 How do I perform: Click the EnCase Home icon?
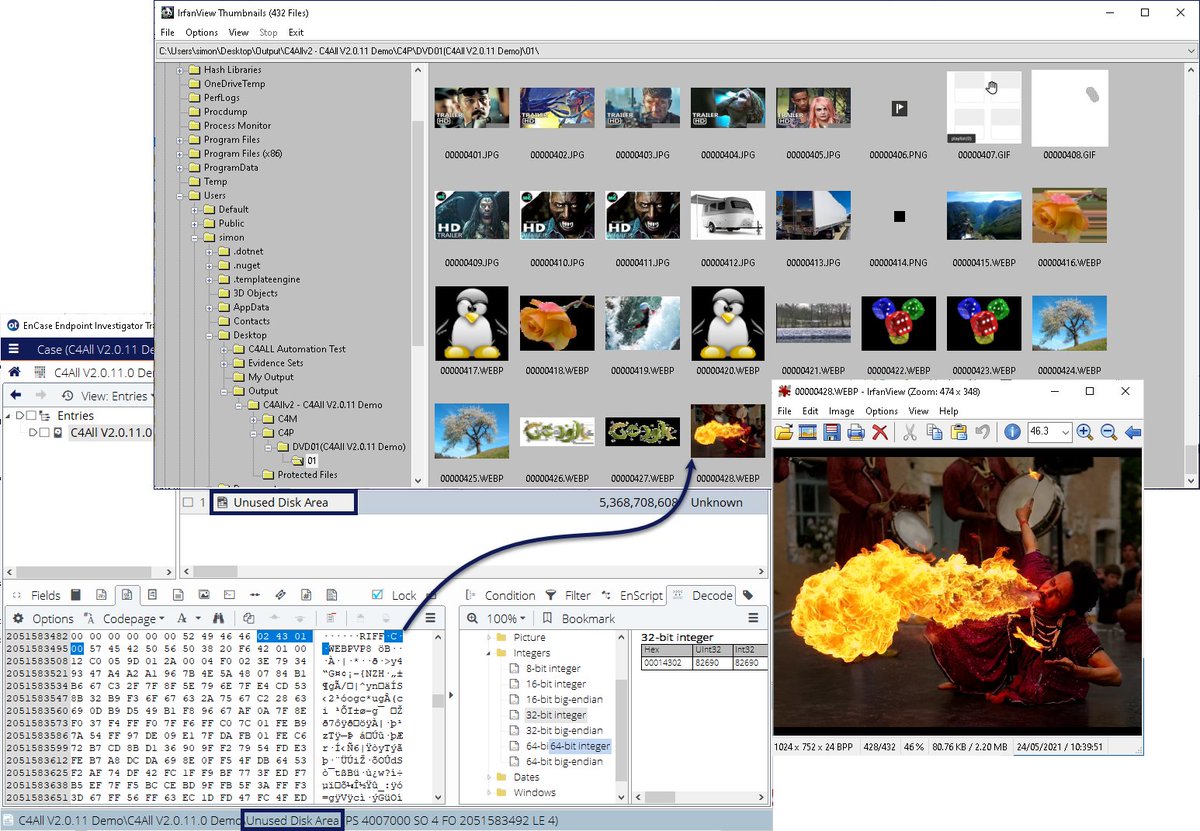tap(14, 372)
